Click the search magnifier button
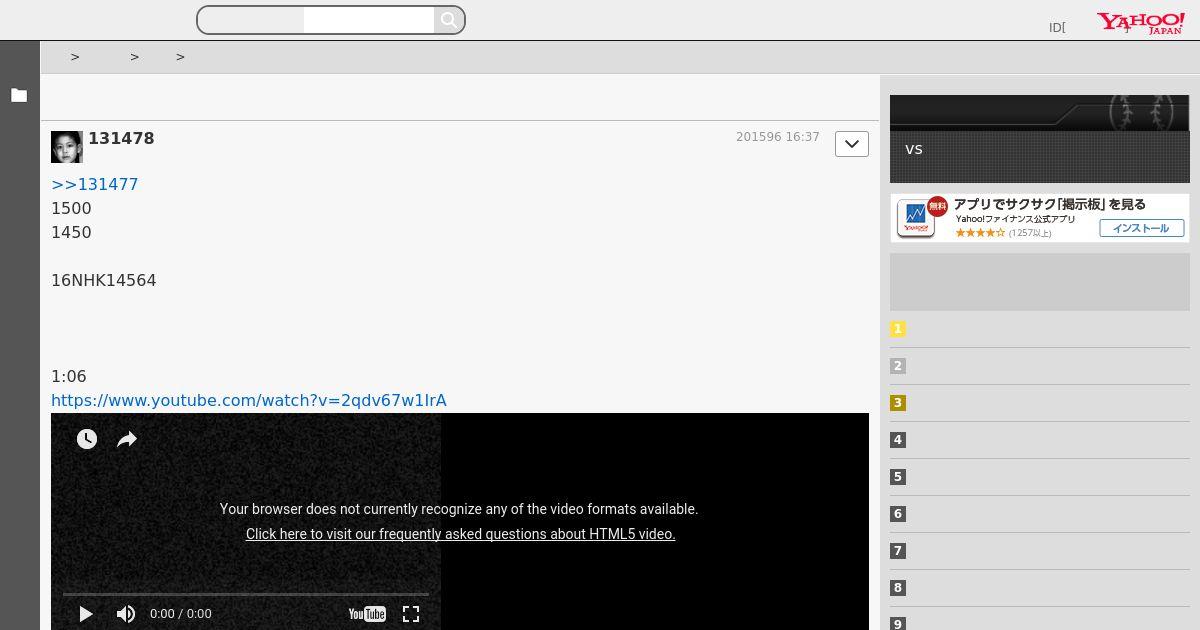 449,20
